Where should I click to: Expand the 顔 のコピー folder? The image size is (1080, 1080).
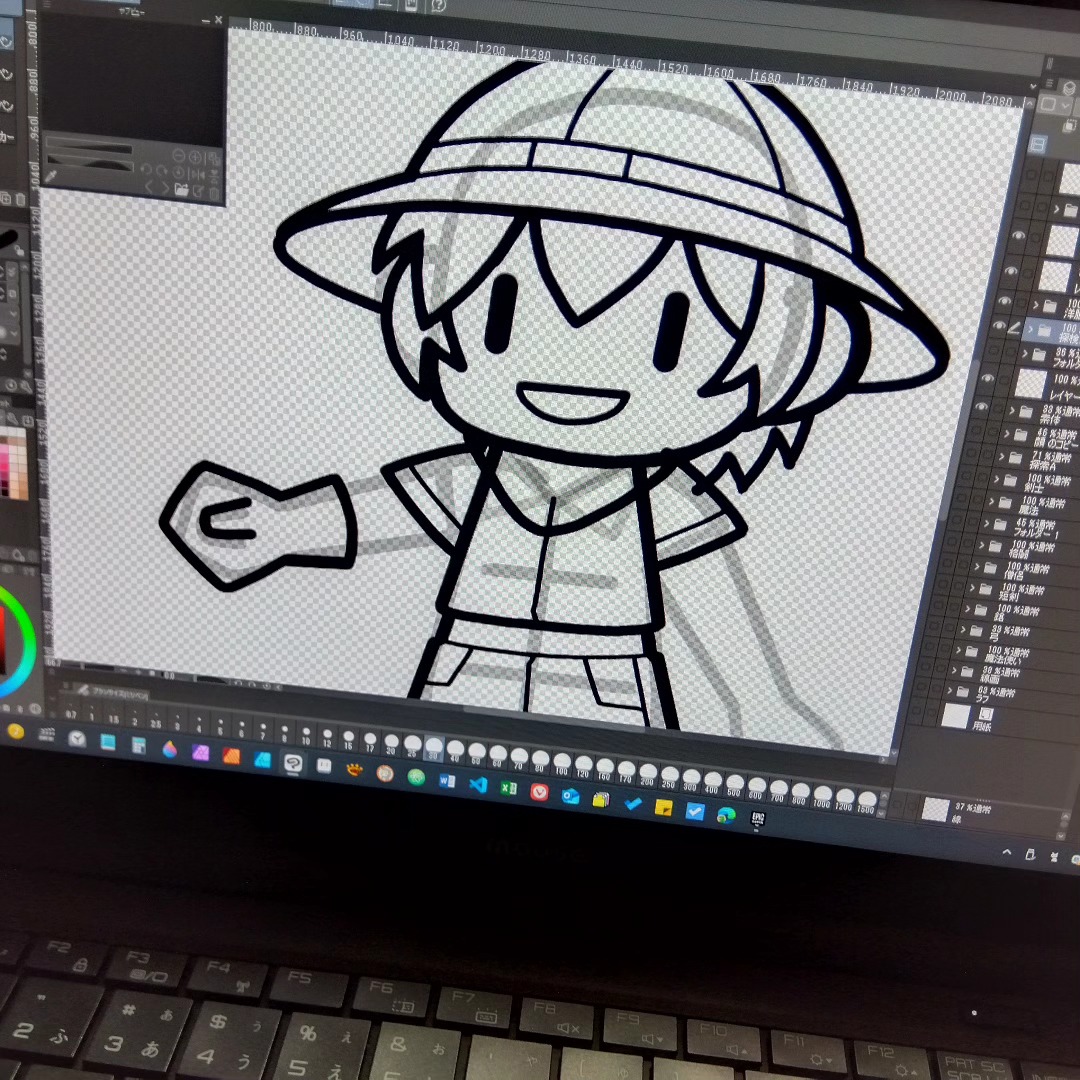pyautogui.click(x=1007, y=434)
